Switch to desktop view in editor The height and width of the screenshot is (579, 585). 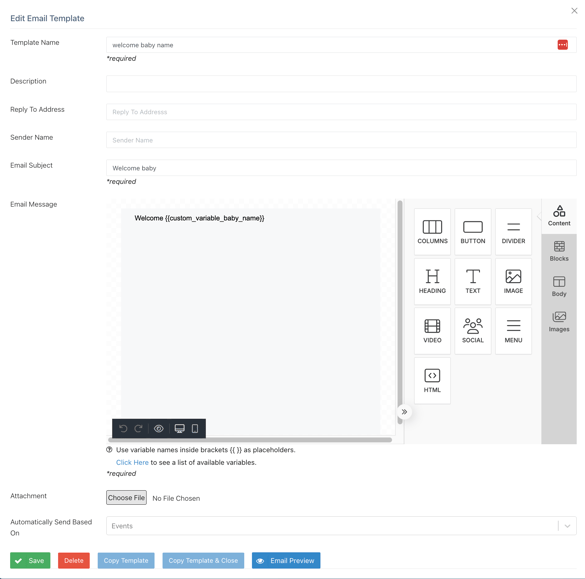tap(179, 428)
